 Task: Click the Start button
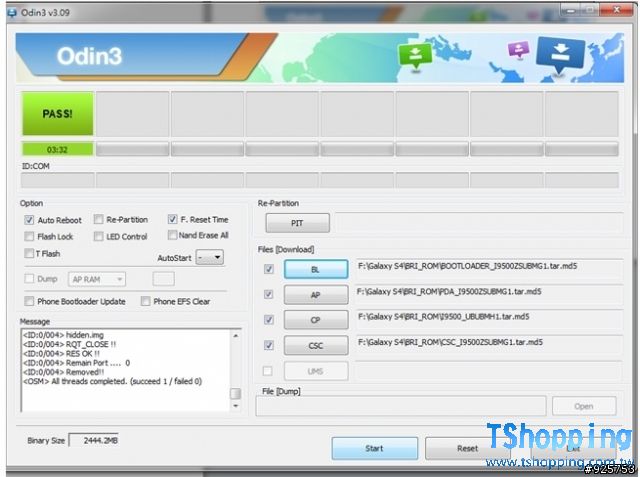[x=374, y=448]
